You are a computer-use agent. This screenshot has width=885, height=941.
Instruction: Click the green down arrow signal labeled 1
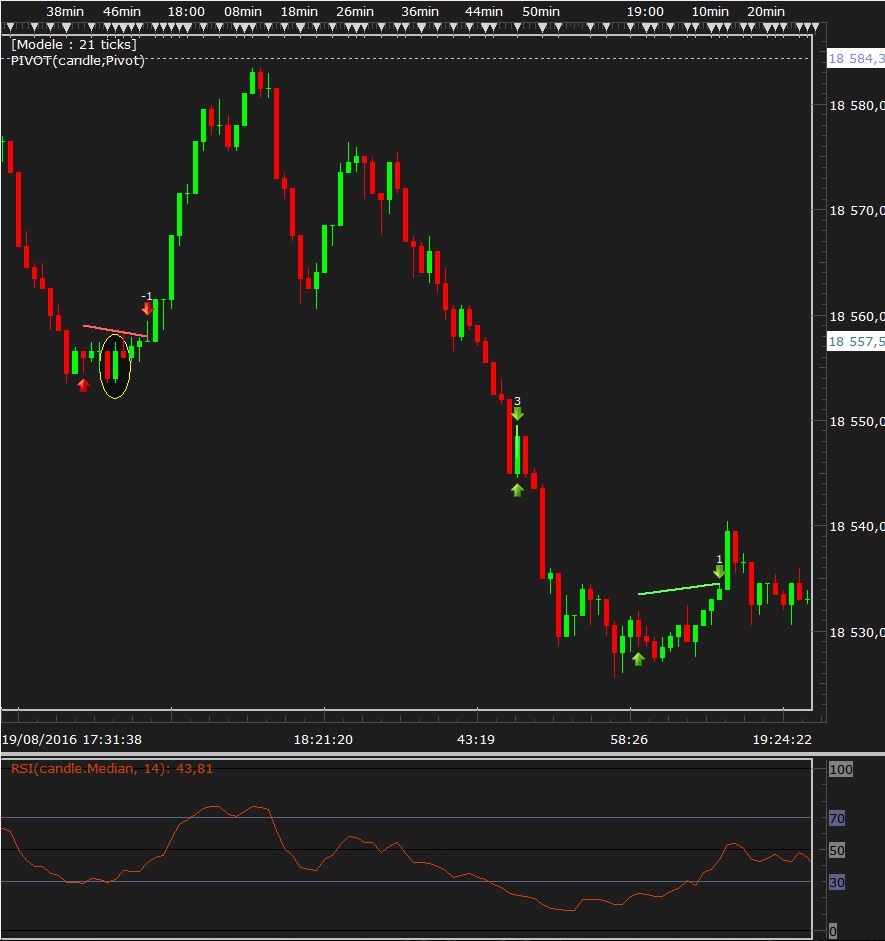(x=719, y=571)
